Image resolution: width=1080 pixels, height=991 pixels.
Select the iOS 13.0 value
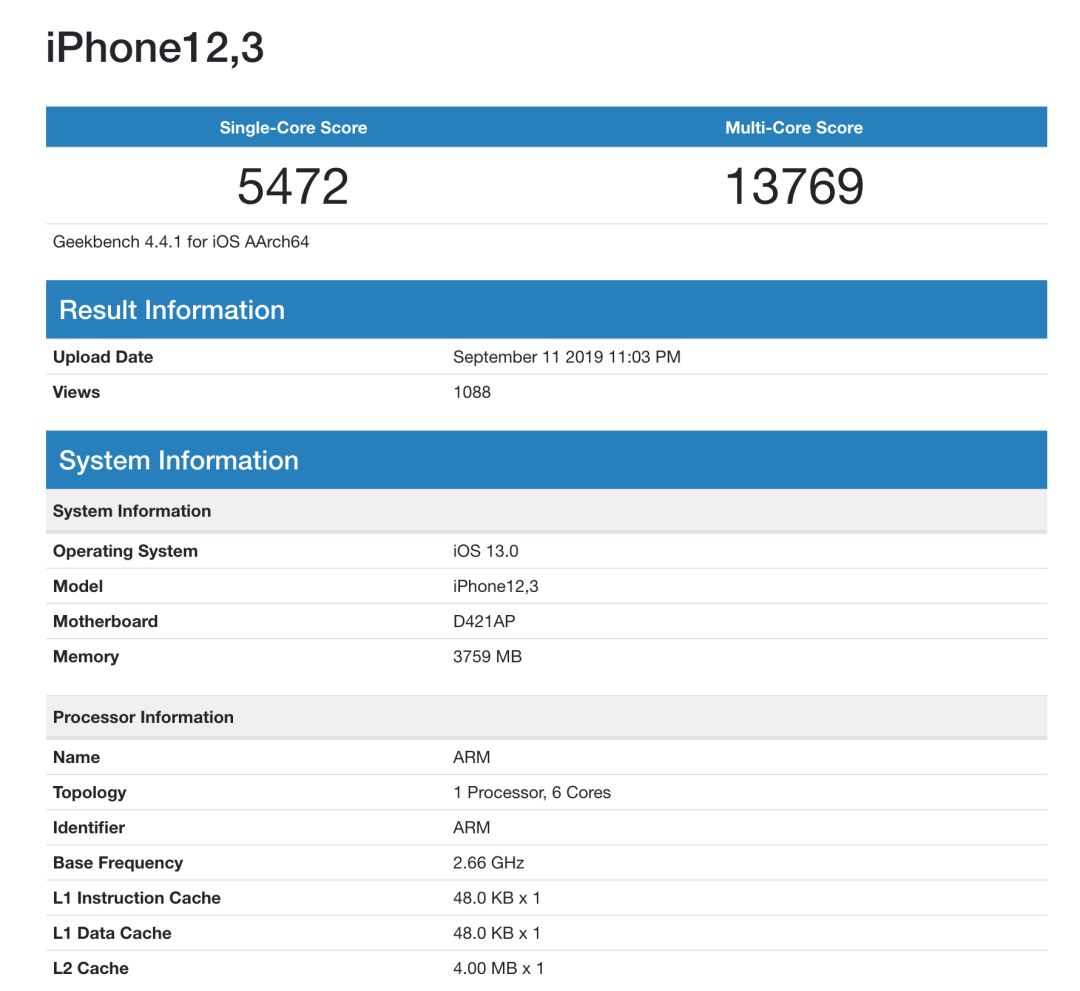pyautogui.click(x=486, y=551)
